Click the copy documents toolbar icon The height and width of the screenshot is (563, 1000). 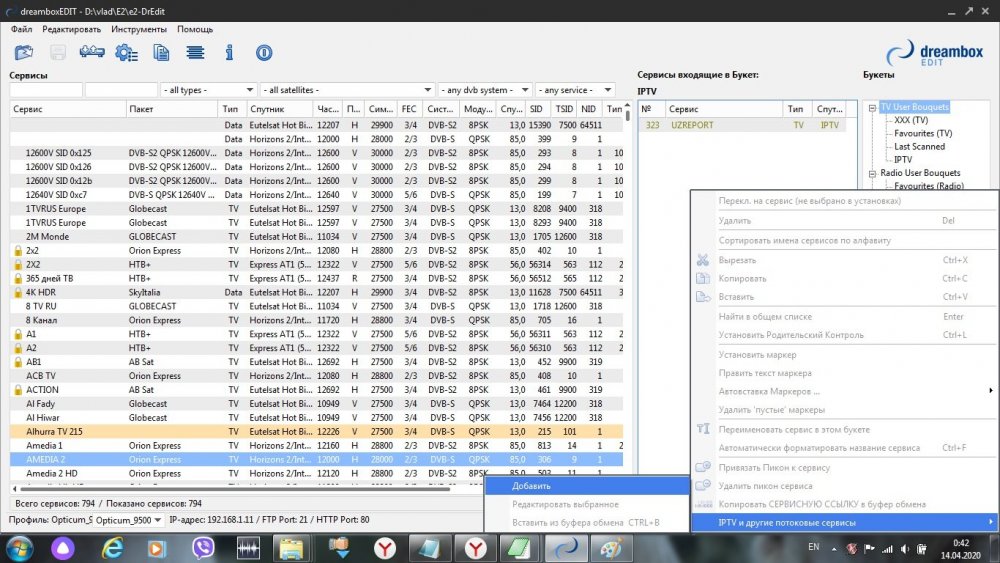(x=160, y=53)
